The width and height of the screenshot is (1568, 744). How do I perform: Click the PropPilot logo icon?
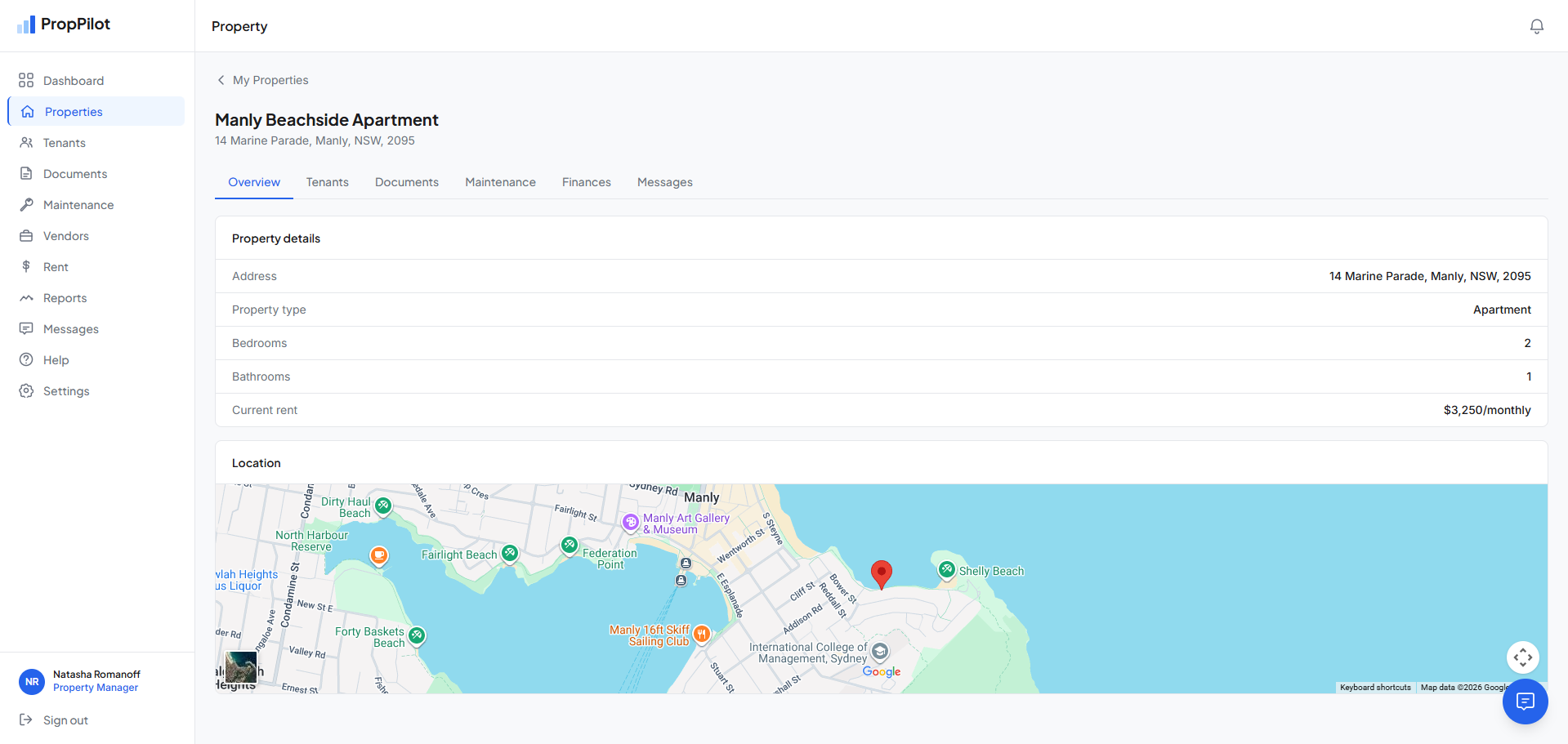[x=26, y=25]
